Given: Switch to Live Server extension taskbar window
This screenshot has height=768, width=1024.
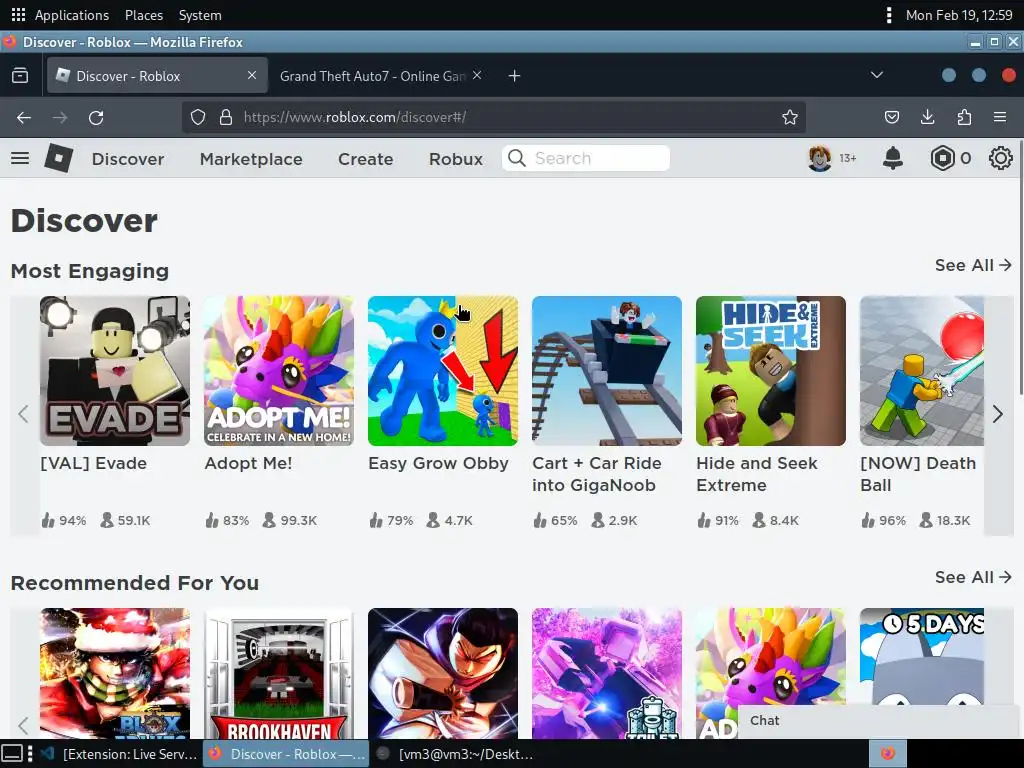Looking at the screenshot, I should pos(118,754).
